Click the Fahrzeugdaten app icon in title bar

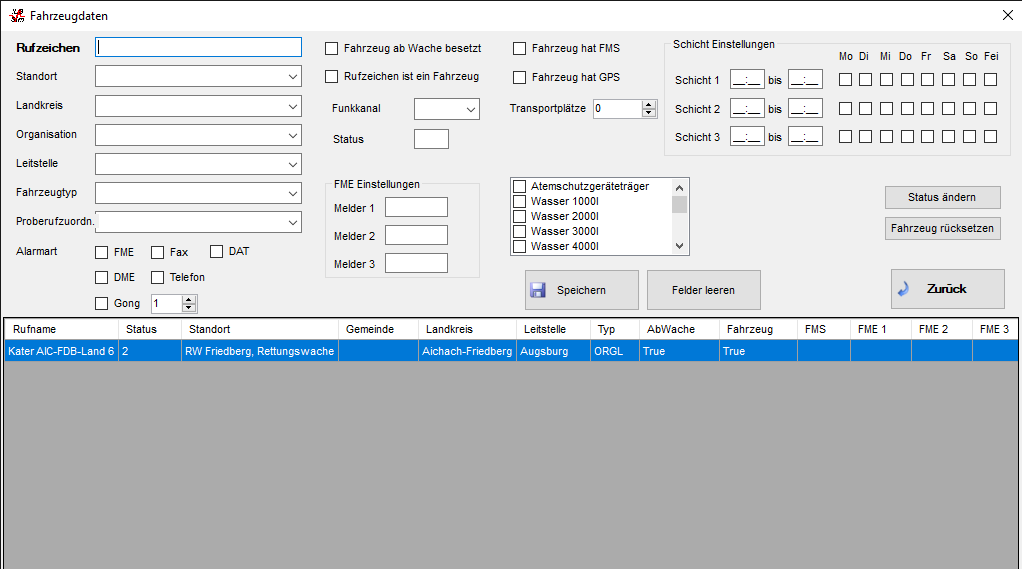click(x=17, y=16)
